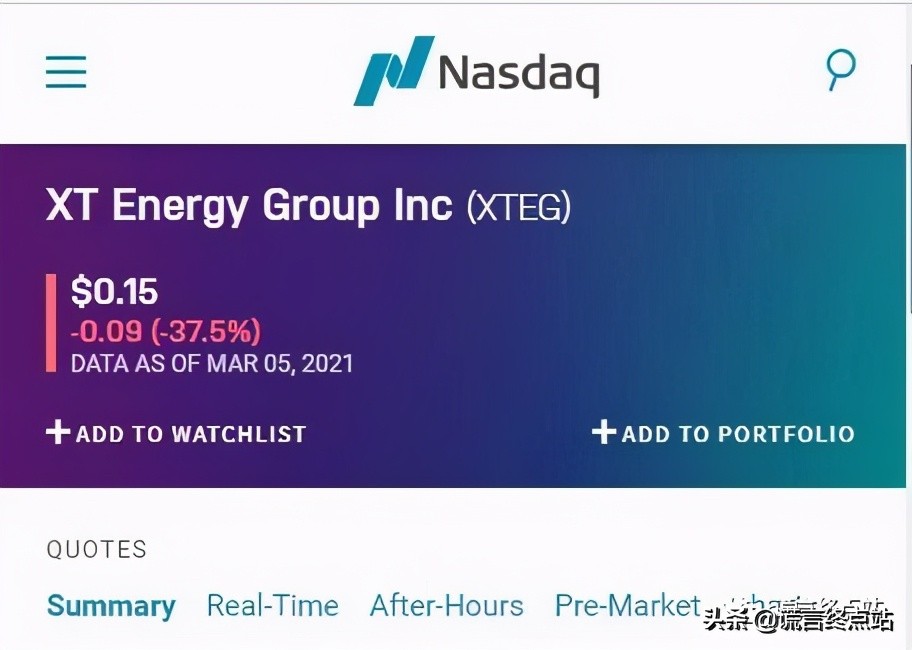Open the hamburger navigation menu
912x650 pixels.
[x=66, y=71]
